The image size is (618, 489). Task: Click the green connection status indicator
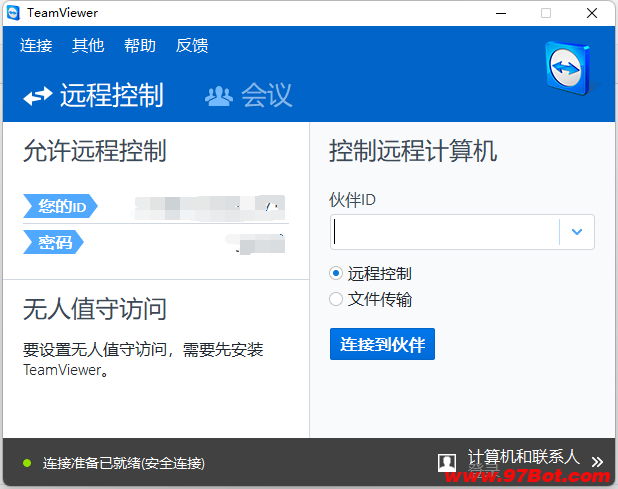27,463
